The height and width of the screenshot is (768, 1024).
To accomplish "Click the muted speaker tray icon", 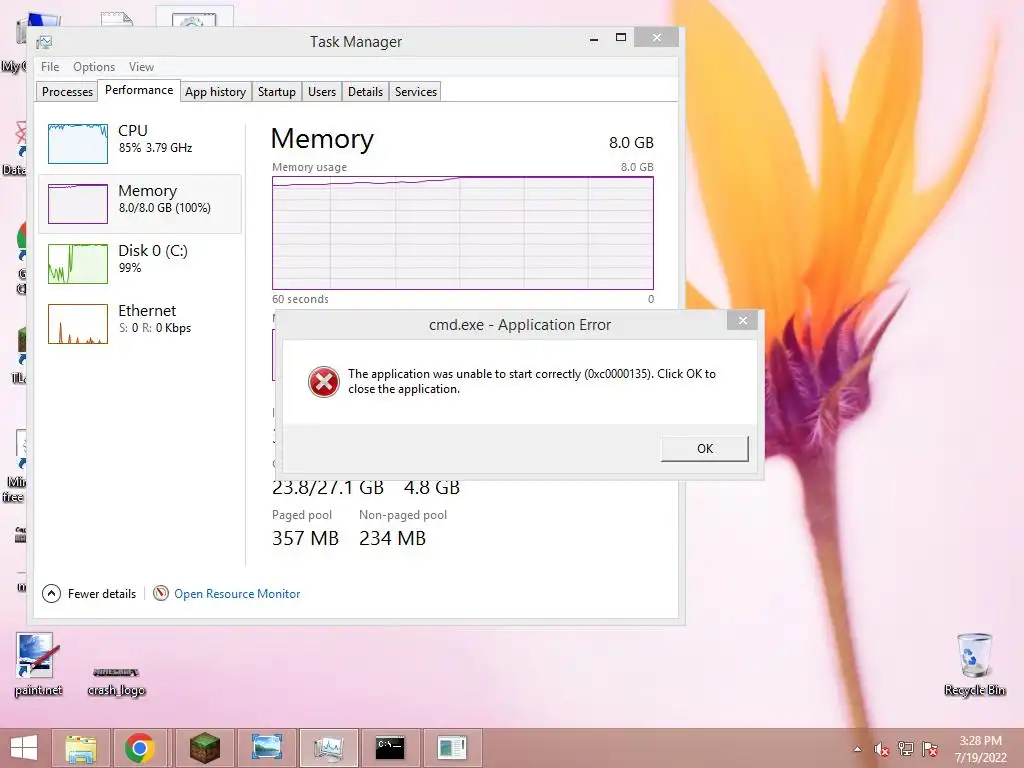I will click(x=881, y=749).
